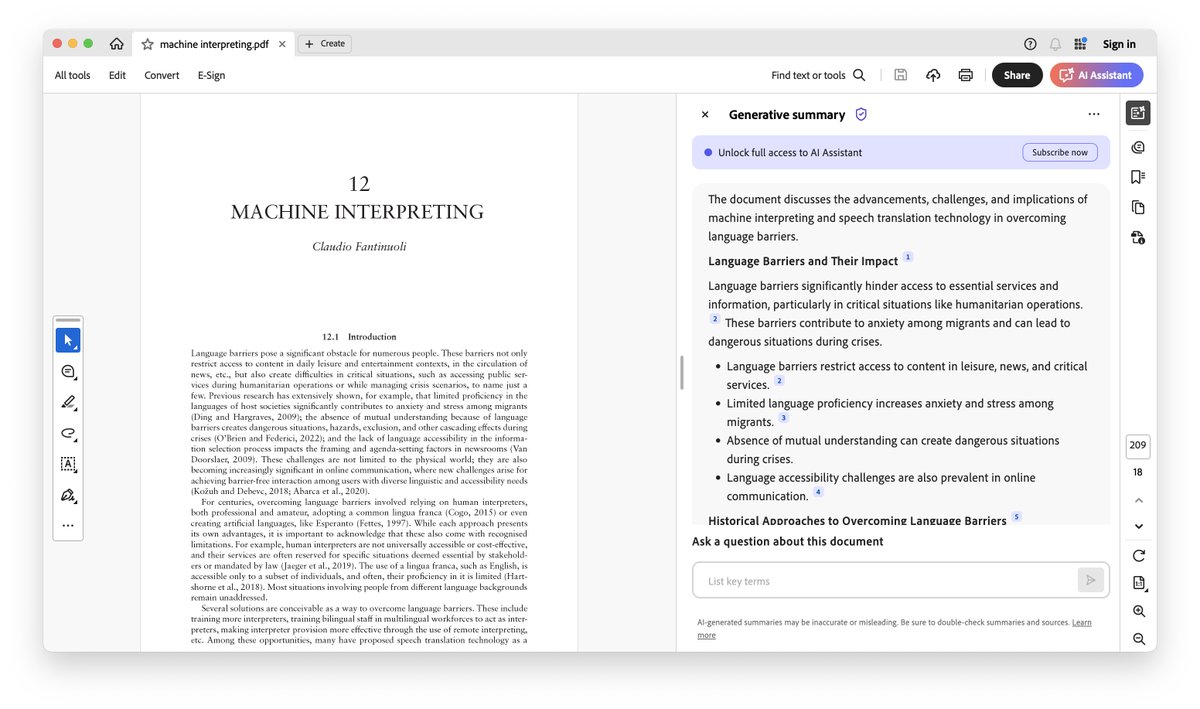Open the AI Assistant button
This screenshot has height=709, width=1200.
(1096, 75)
